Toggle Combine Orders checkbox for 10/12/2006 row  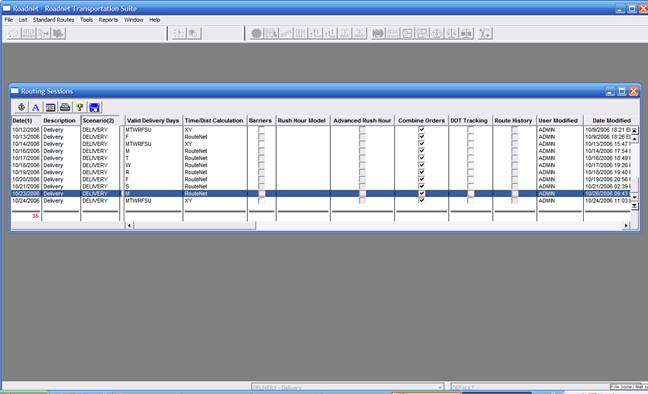[422, 130]
